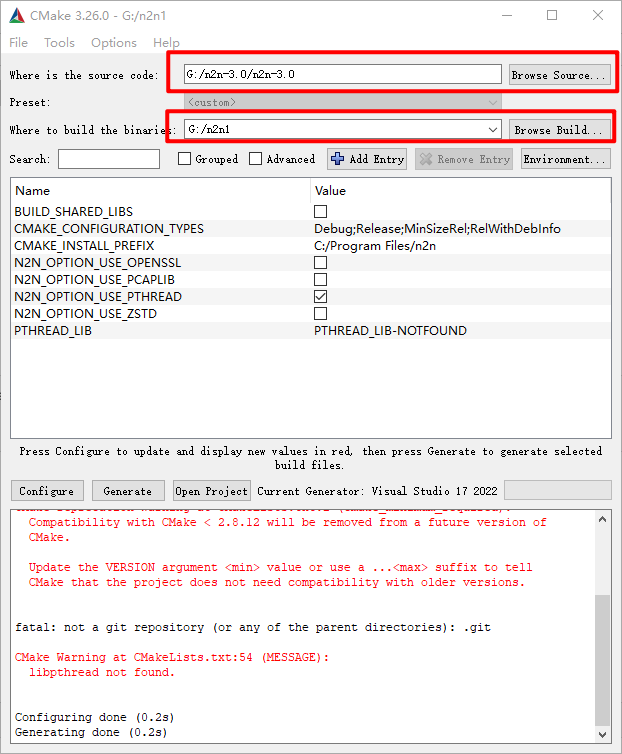Click the Search input field
Screen dimensions: 622x754
[x=109, y=159]
